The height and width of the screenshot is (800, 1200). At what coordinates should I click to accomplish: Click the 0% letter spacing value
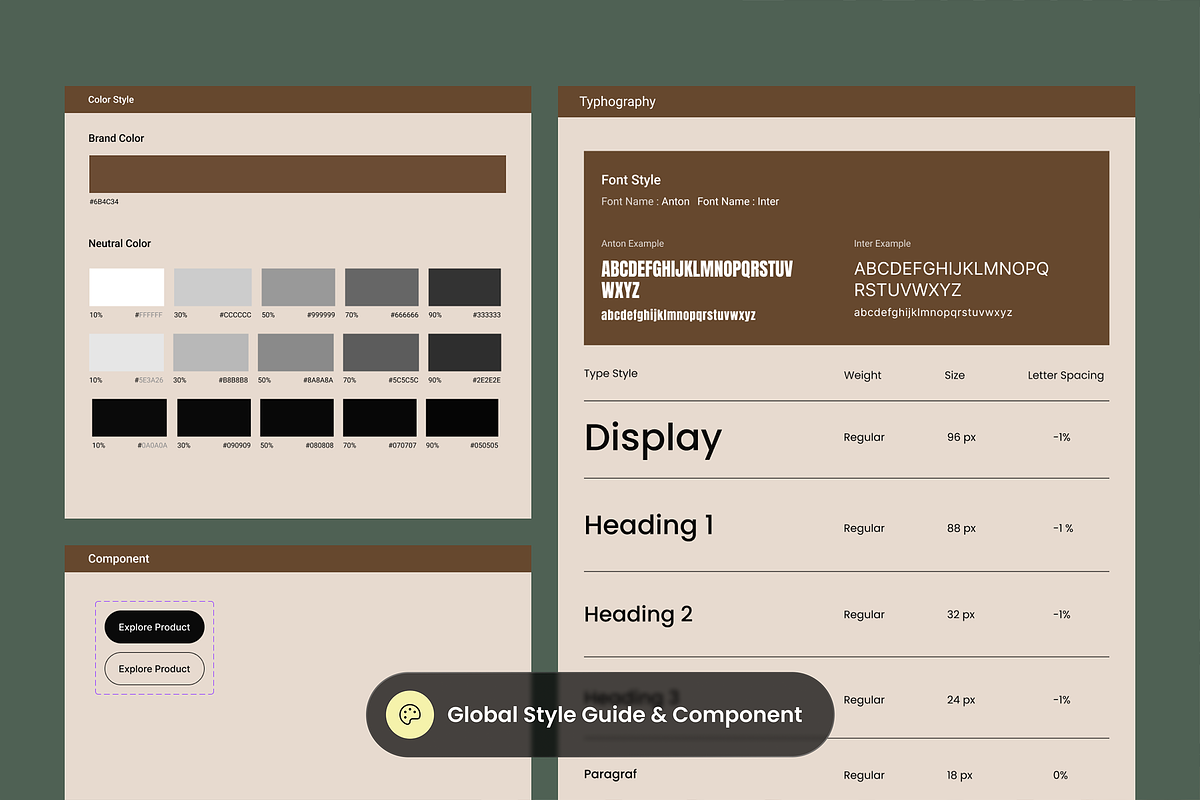coord(1060,775)
